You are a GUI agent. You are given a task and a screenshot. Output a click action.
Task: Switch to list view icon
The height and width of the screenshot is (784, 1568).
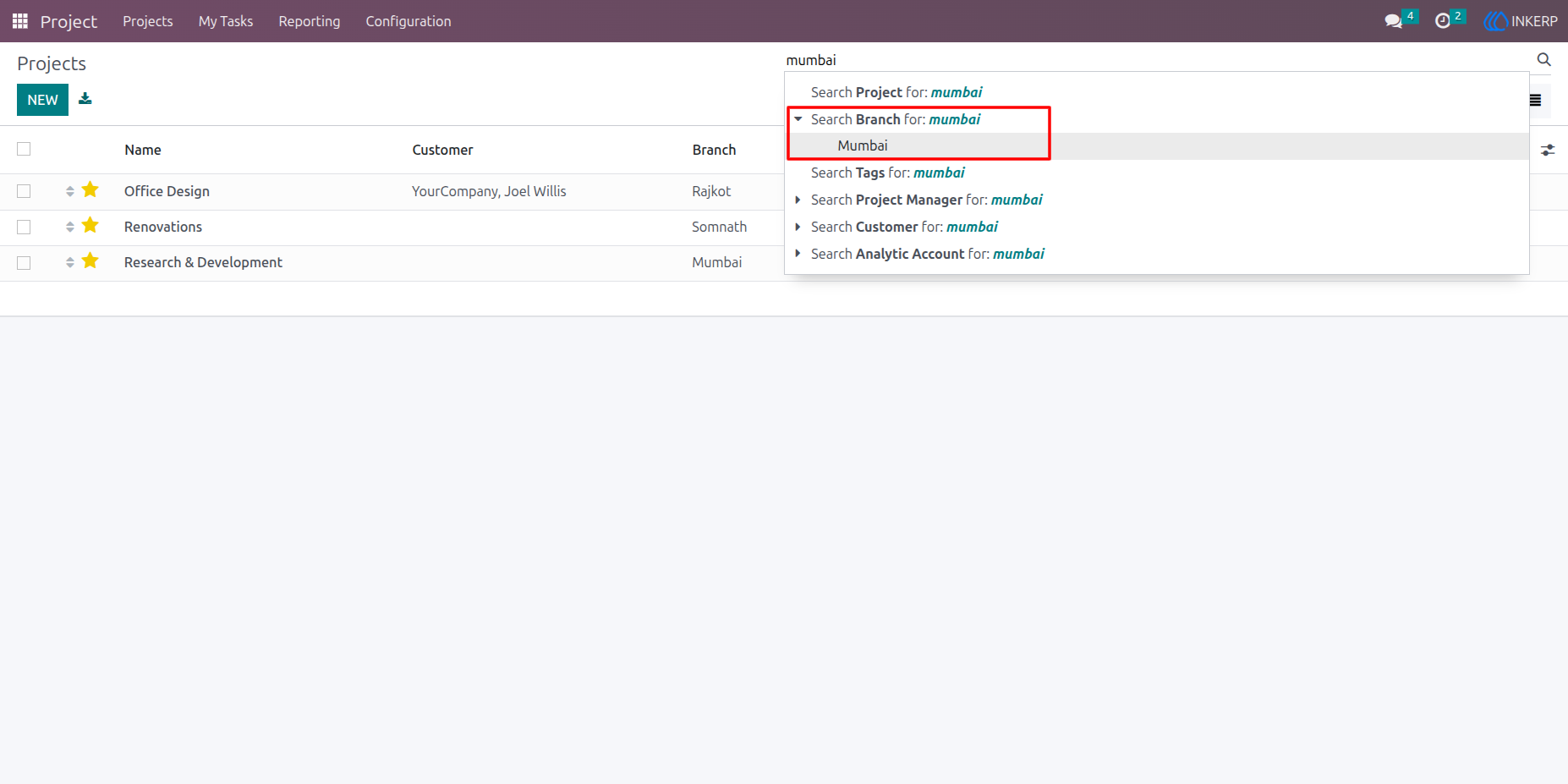(1535, 100)
